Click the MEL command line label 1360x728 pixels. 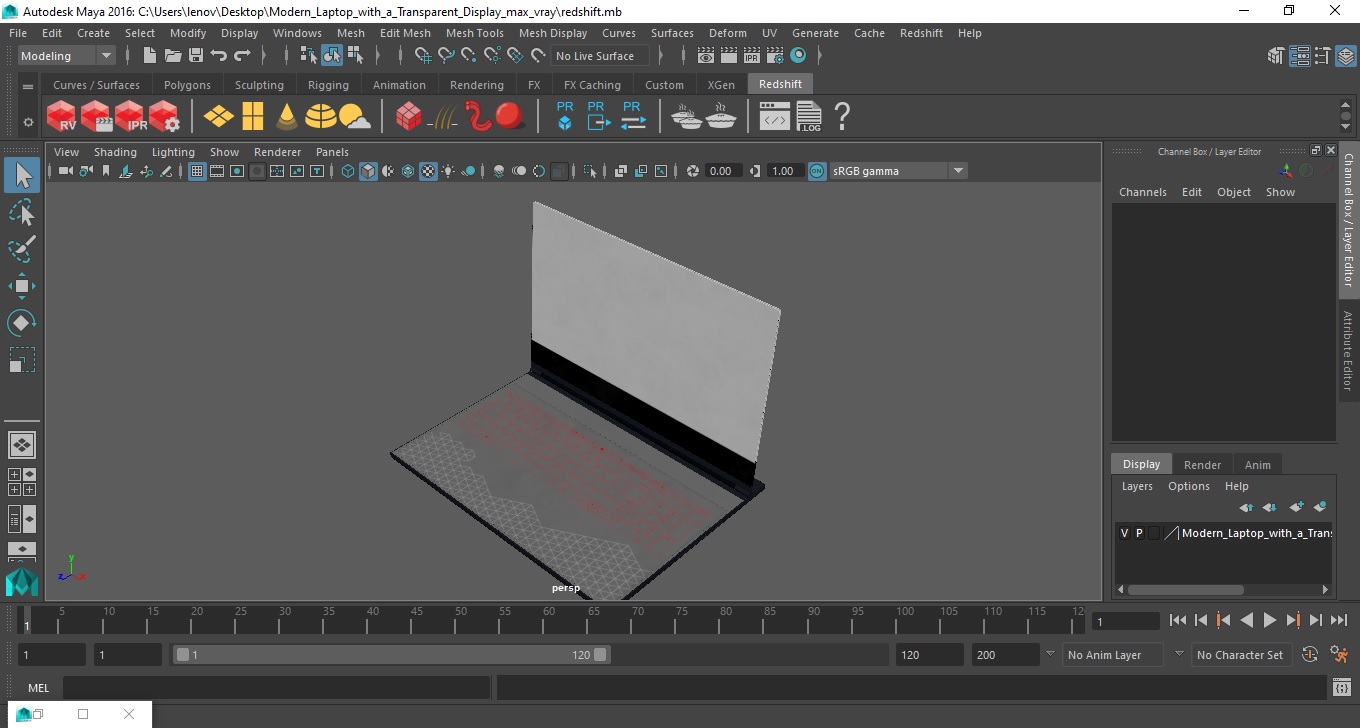point(38,688)
